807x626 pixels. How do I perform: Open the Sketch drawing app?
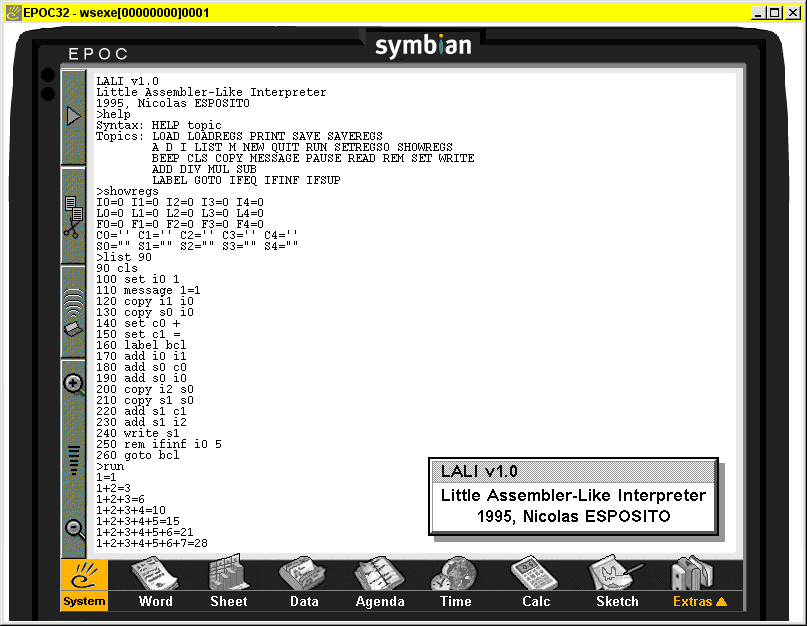(617, 585)
